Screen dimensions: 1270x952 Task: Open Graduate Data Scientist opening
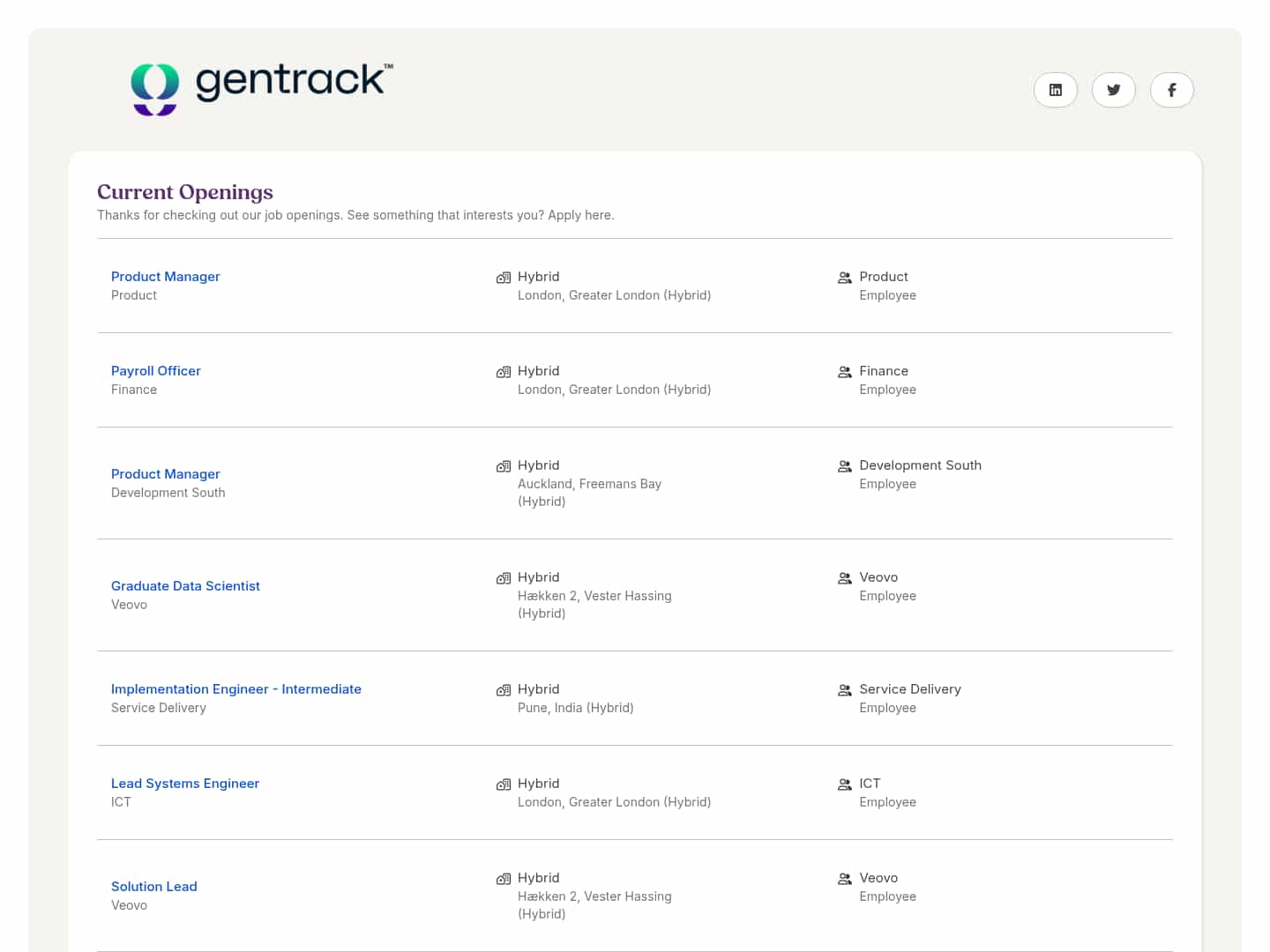pyautogui.click(x=185, y=586)
